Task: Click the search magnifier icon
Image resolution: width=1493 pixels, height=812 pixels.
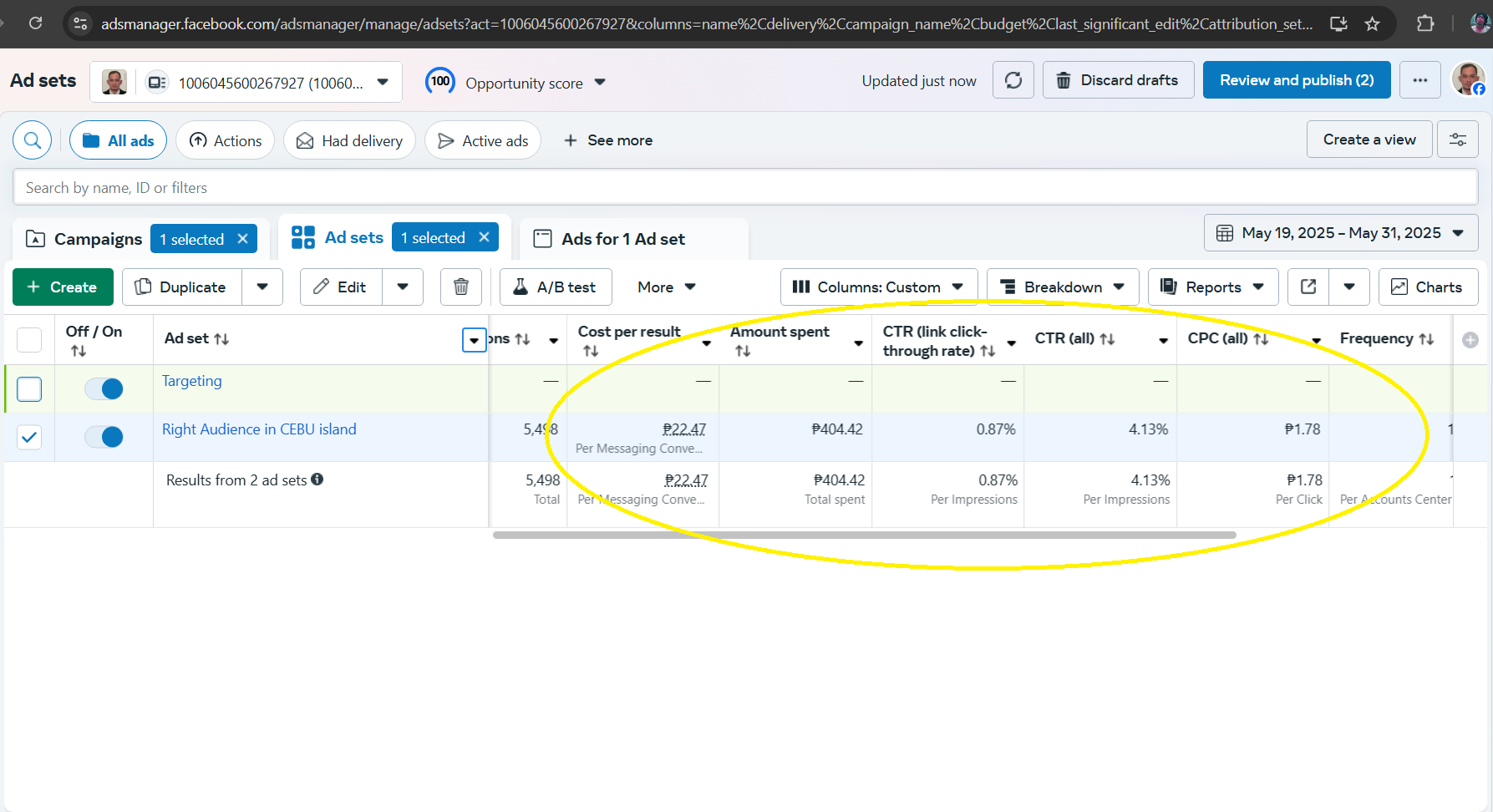Action: [33, 140]
